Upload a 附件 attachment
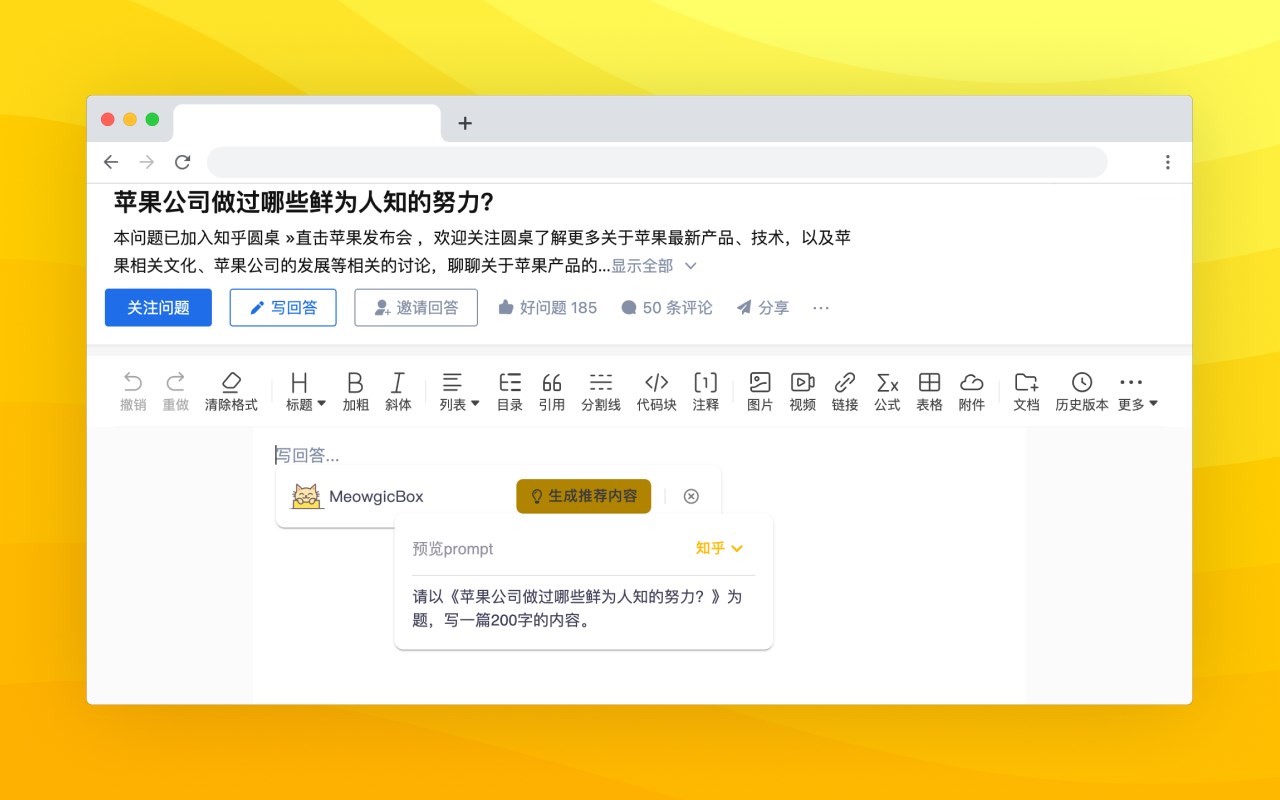Screen dimensions: 1280x800 click(x=972, y=391)
